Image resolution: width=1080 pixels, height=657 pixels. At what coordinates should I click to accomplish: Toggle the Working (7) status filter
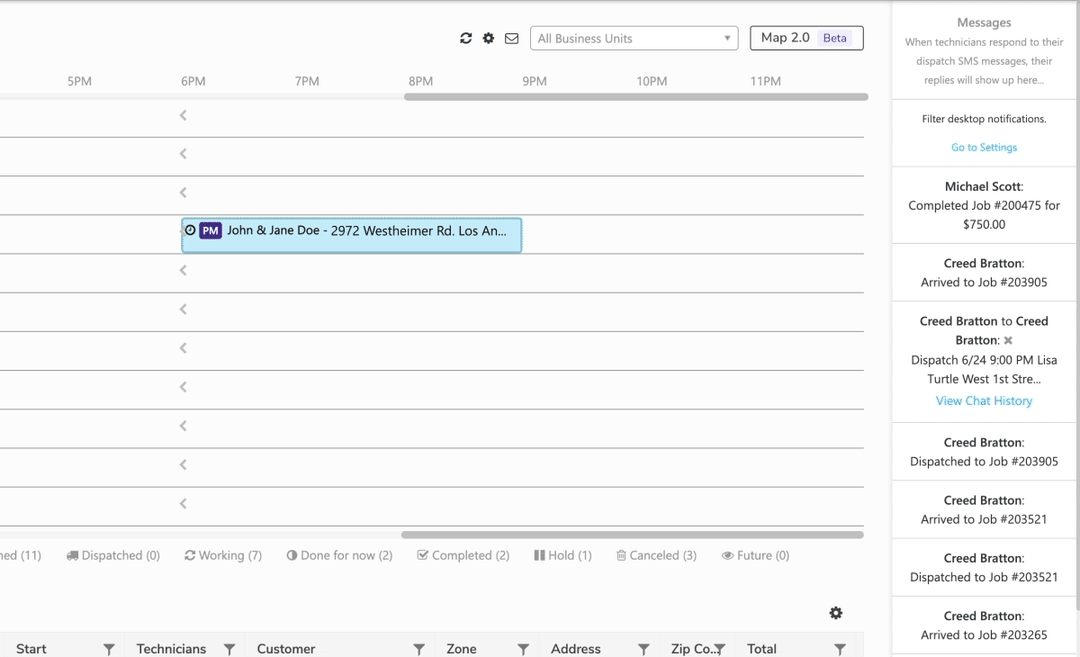(223, 555)
